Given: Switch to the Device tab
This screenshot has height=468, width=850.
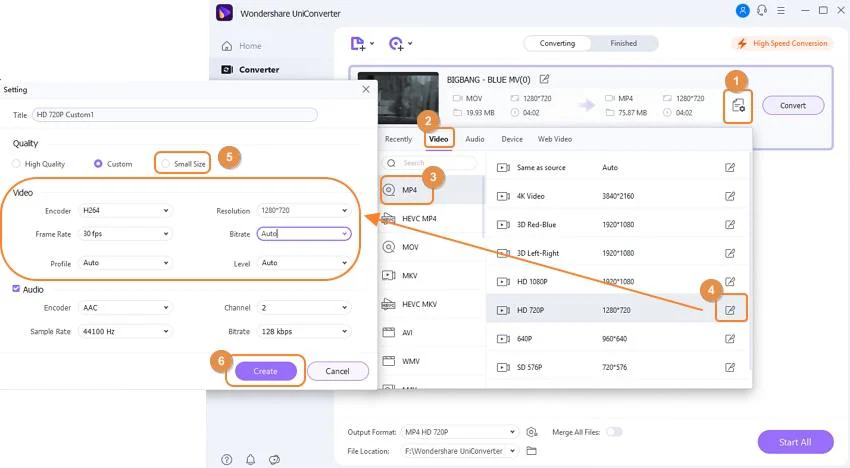Looking at the screenshot, I should pos(512,139).
